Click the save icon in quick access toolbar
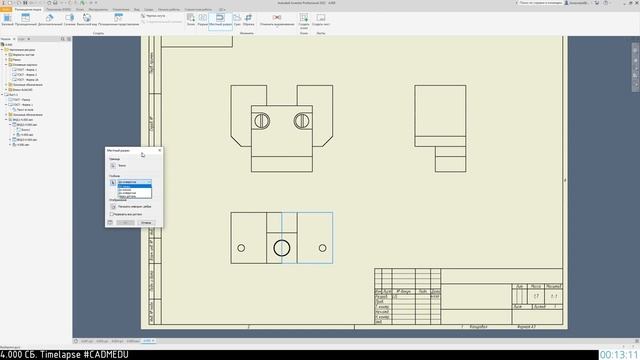Viewport: 640px width, 360px height. (x=25, y=3)
